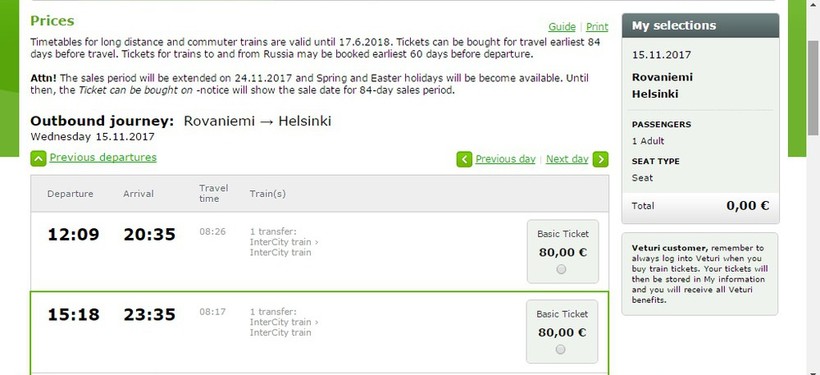This screenshot has width=820, height=375.
Task: Click the Basic Ticket box for 12:09 train
Action: [563, 252]
